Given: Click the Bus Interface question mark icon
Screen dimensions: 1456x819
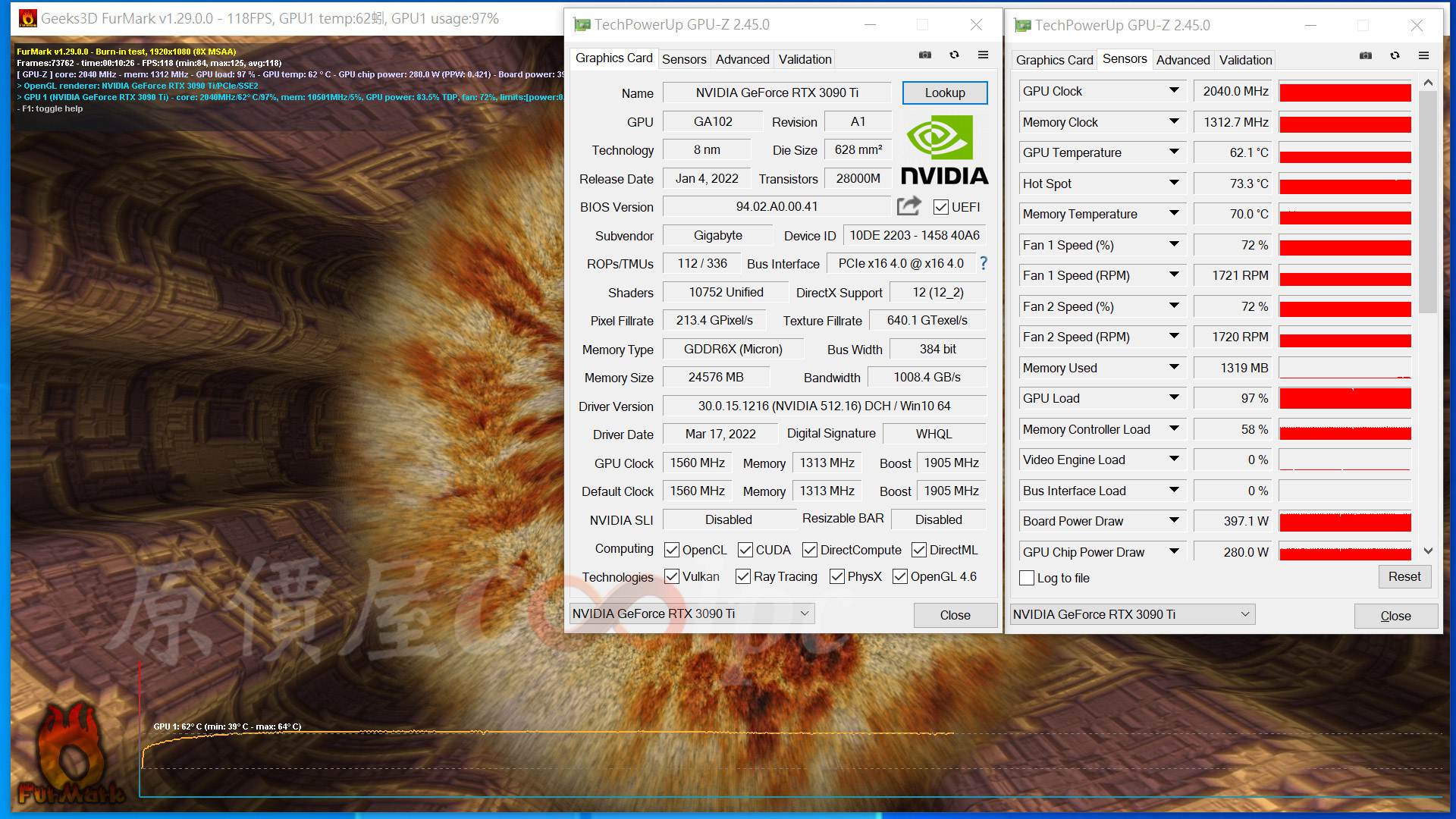Looking at the screenshot, I should pyautogui.click(x=984, y=263).
